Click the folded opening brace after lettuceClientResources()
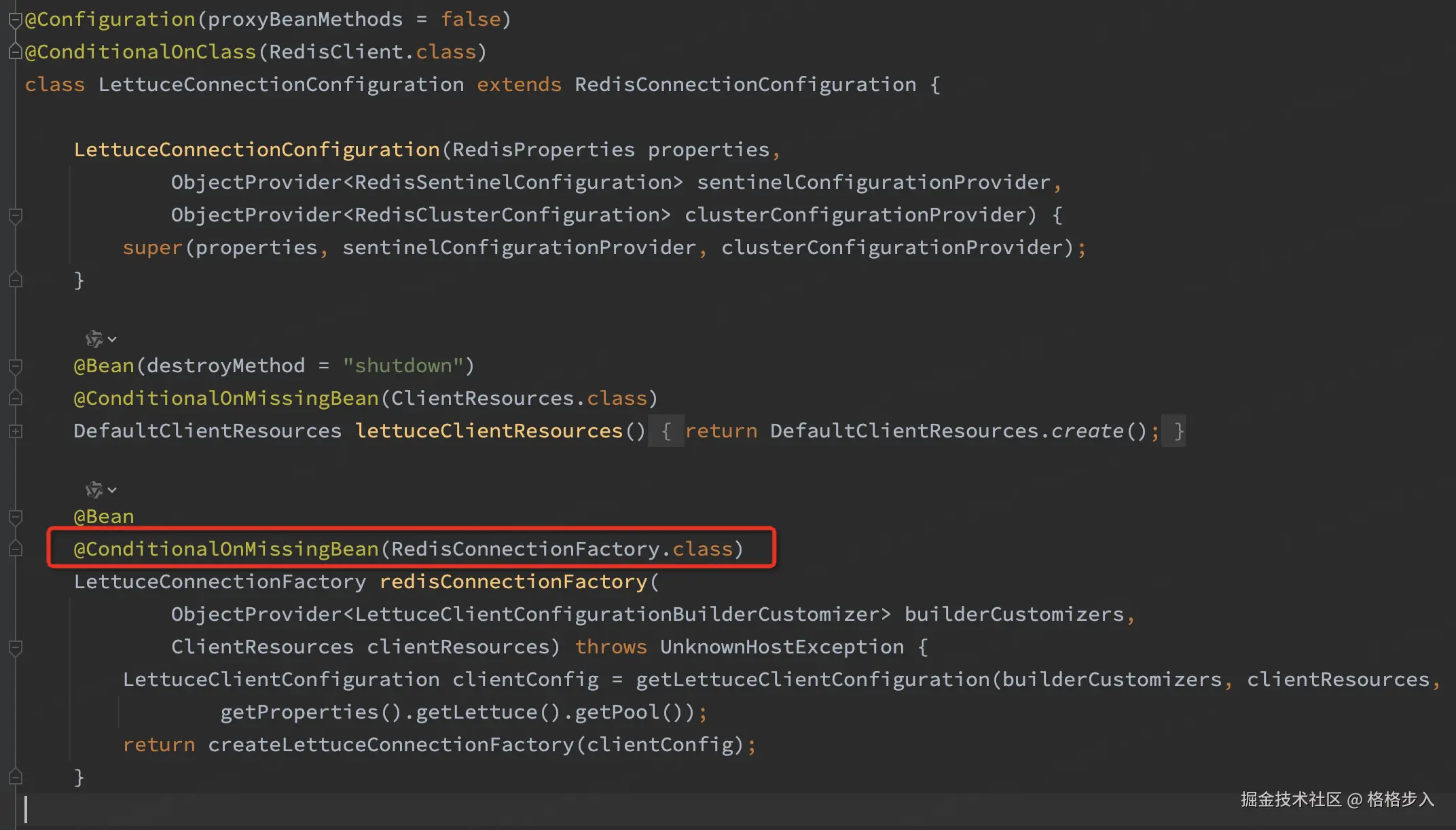Screen dimensions: 1456x830 pyautogui.click(x=666, y=431)
